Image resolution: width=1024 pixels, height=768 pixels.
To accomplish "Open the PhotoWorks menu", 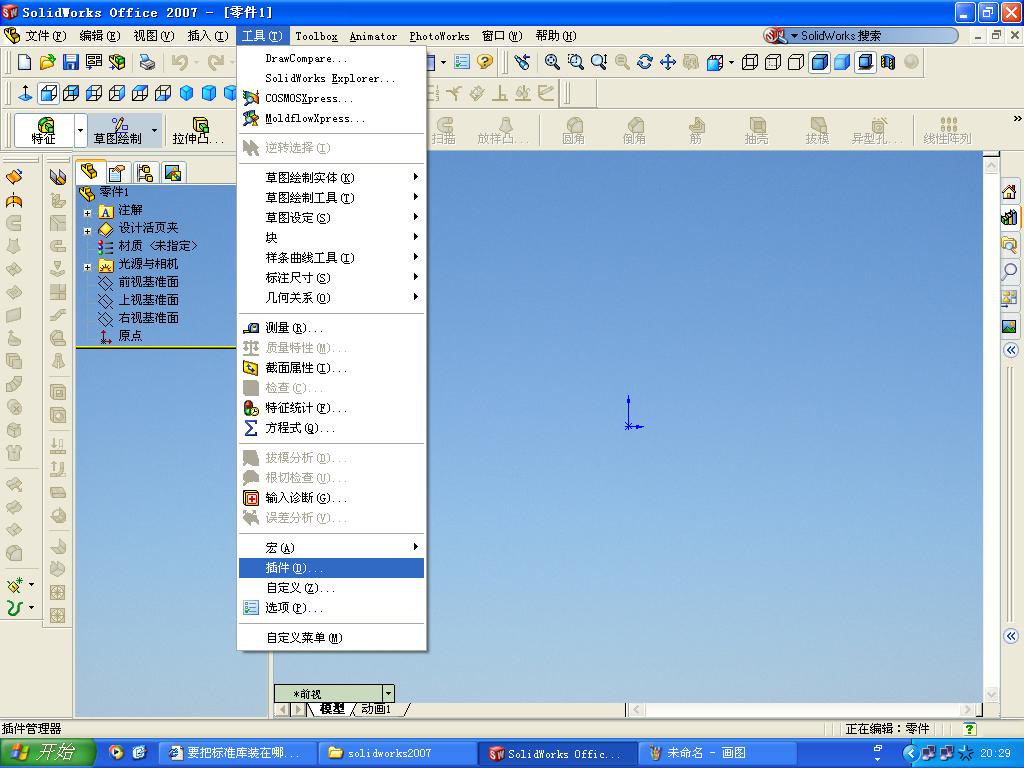I will tap(439, 37).
